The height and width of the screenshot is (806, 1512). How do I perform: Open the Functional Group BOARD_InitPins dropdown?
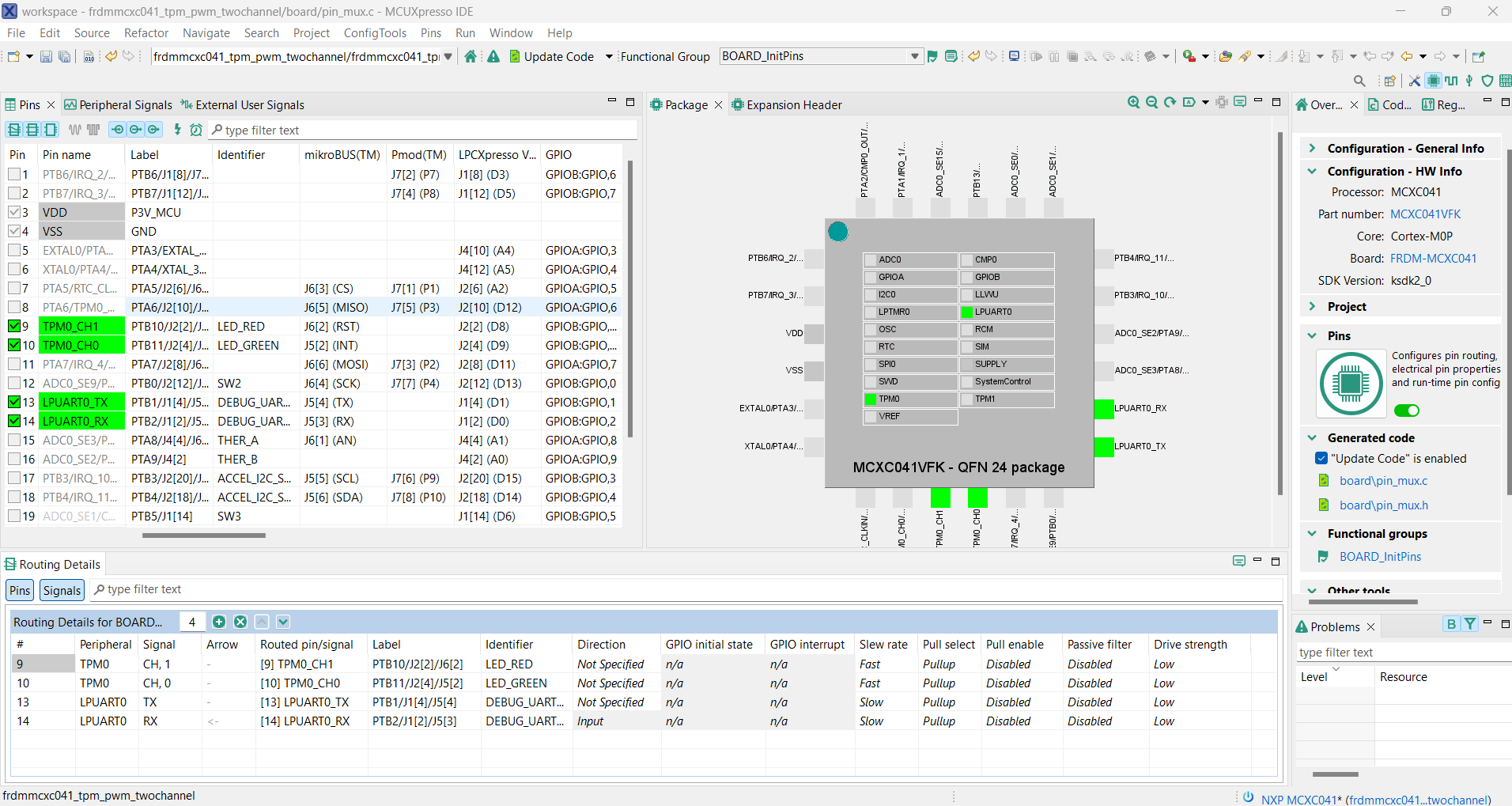(914, 56)
